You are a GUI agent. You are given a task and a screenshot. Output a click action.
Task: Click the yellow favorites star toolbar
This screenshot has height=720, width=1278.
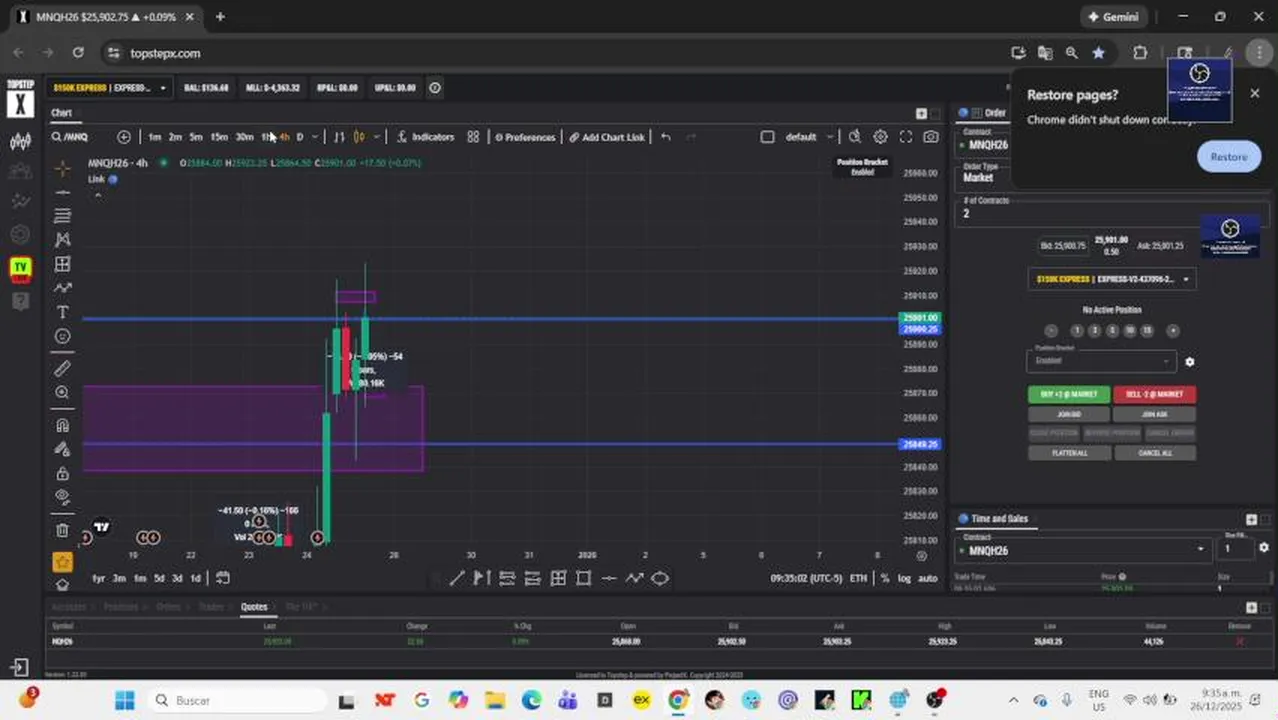62,562
